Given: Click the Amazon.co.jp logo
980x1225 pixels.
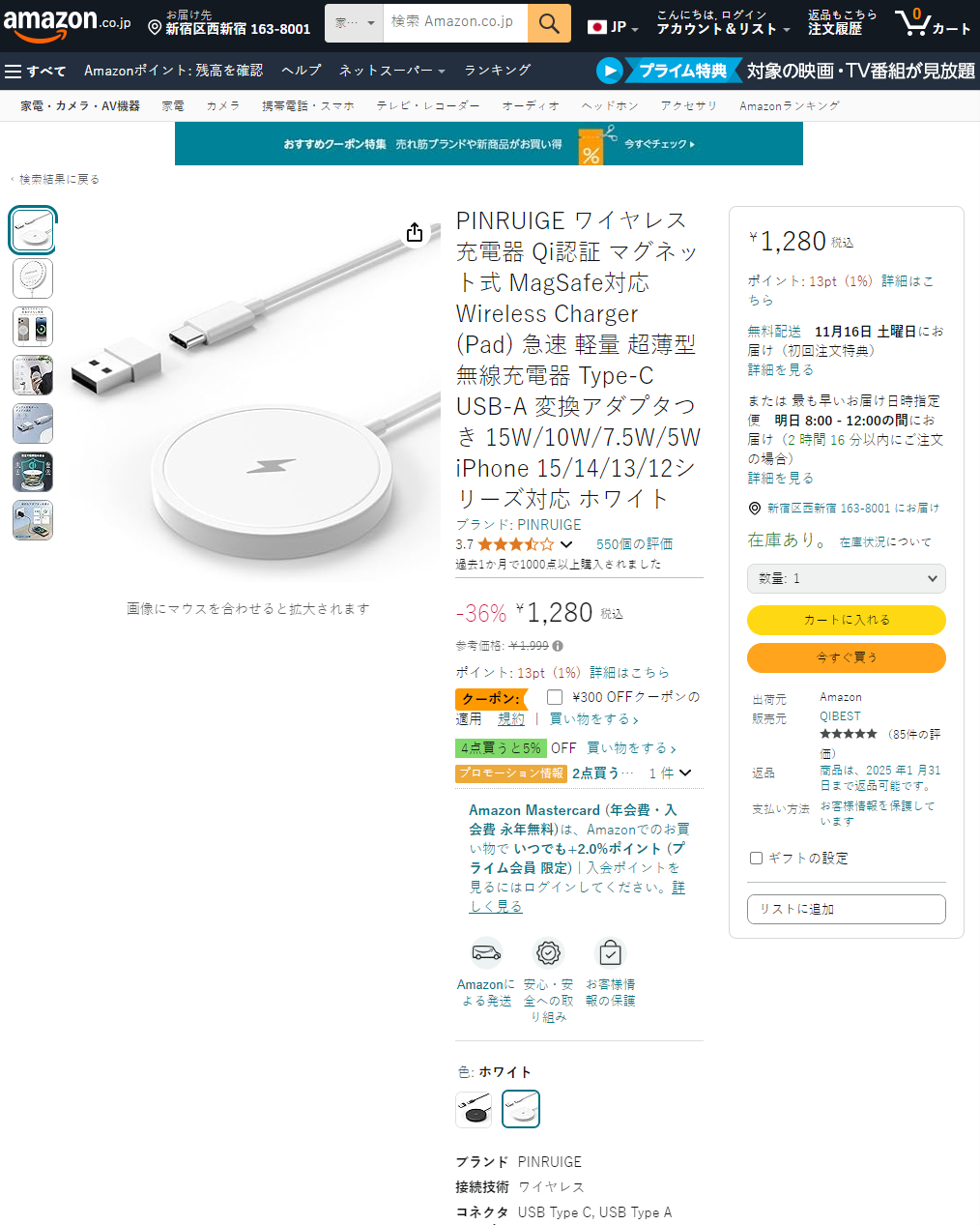Looking at the screenshot, I should 67,23.
